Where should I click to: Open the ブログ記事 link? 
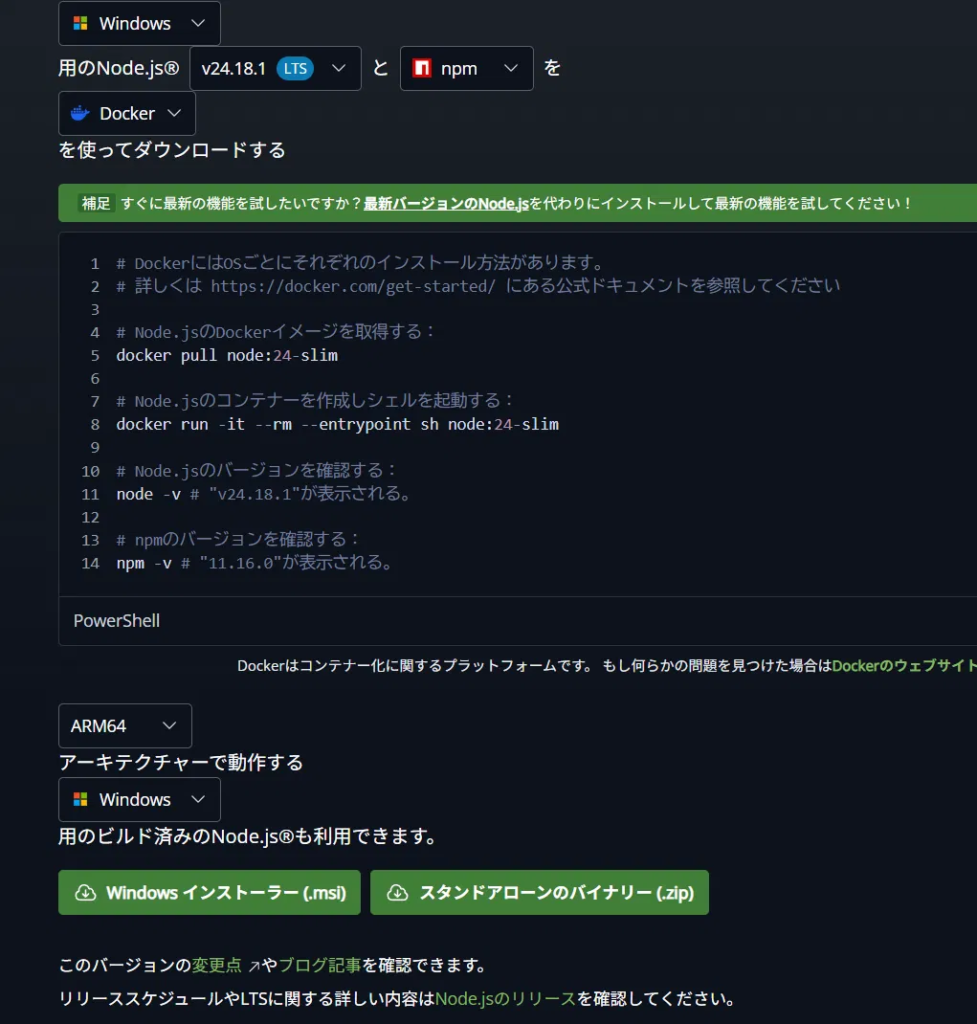[x=319, y=965]
